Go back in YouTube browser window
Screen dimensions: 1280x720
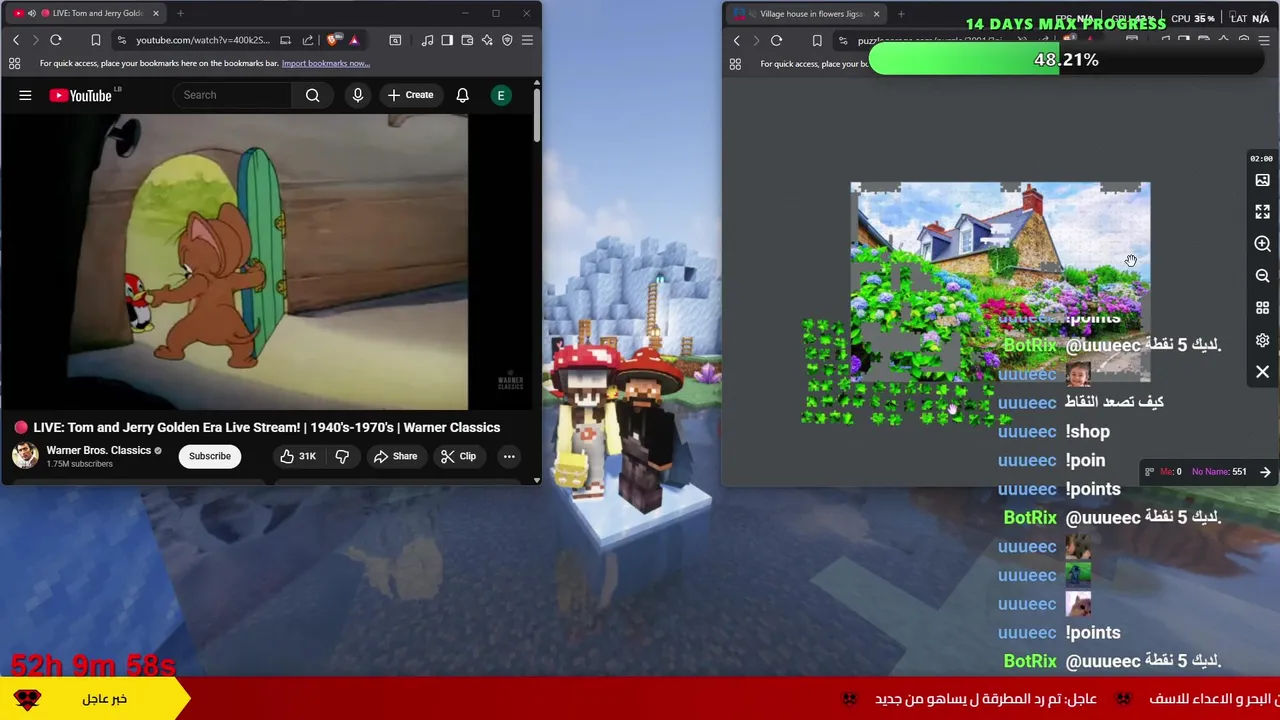click(16, 40)
